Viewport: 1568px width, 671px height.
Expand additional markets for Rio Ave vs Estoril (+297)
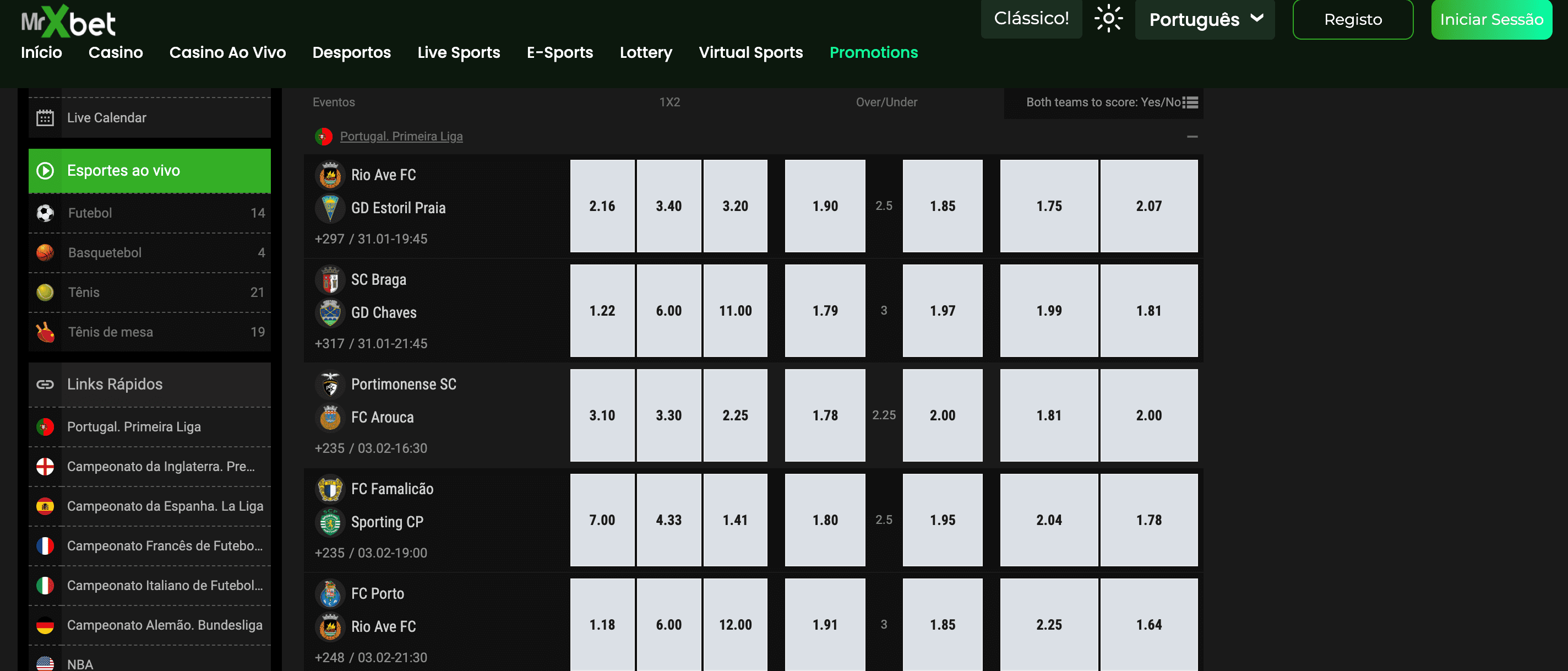click(x=330, y=239)
